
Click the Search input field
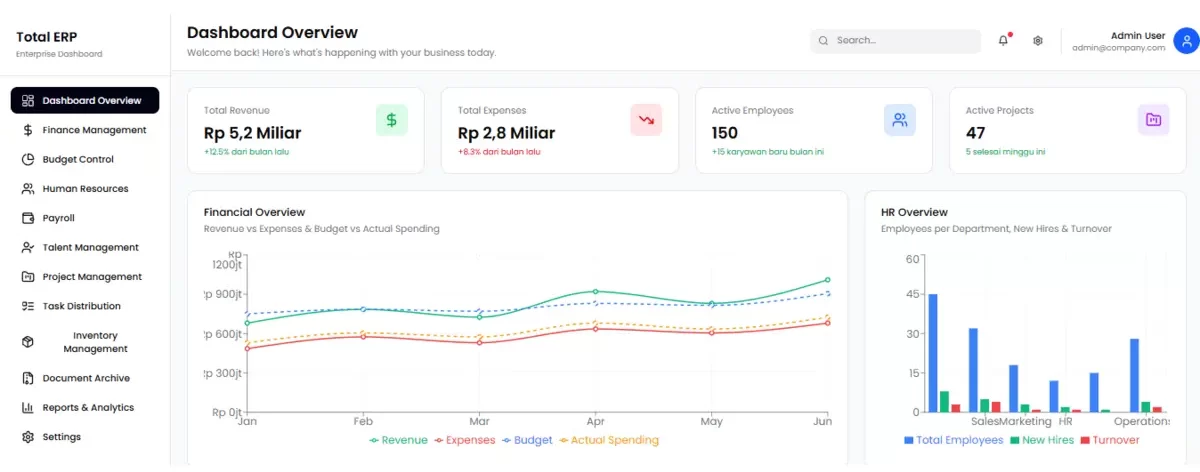pos(900,41)
